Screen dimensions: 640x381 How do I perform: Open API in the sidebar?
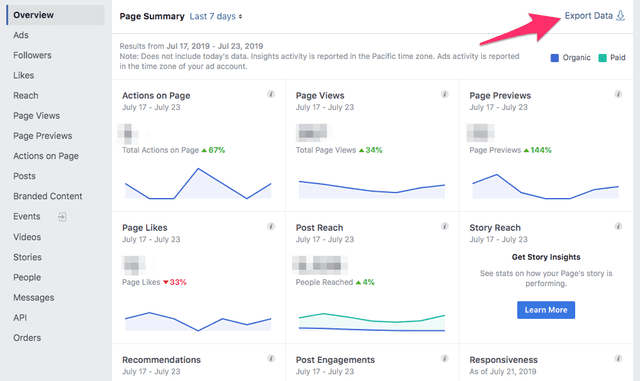coord(20,318)
